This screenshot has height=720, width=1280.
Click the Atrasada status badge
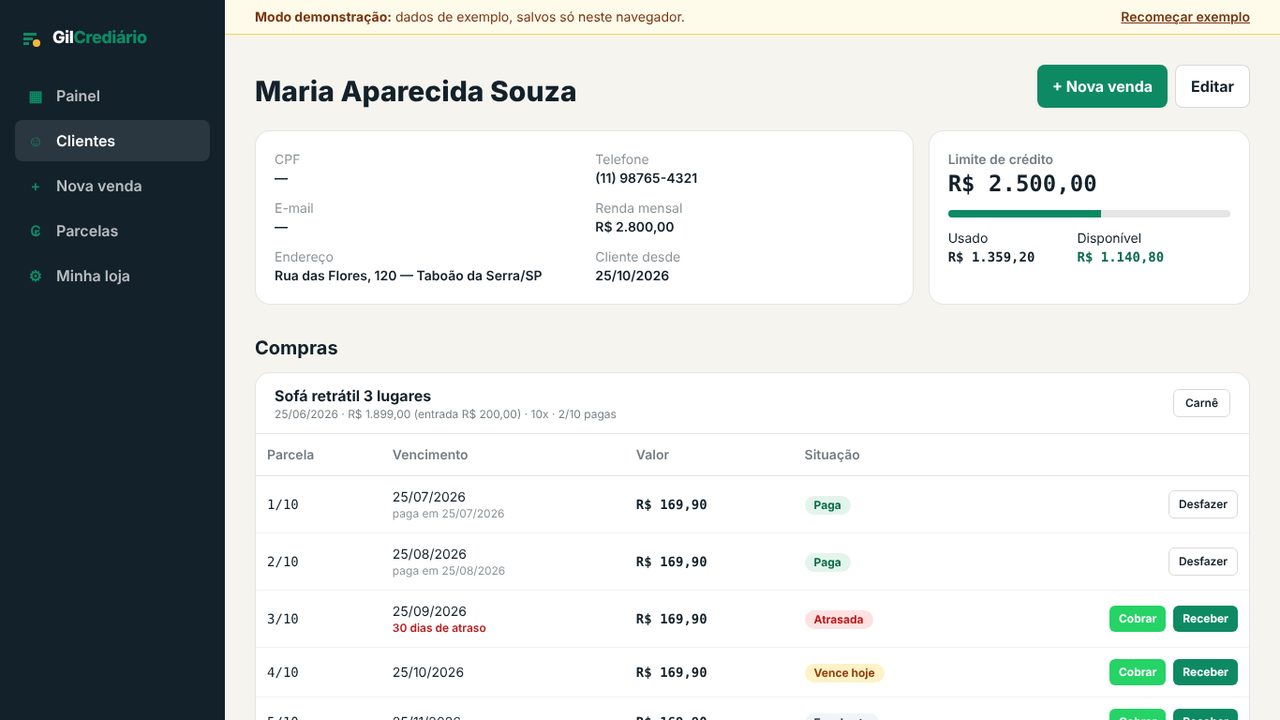[838, 619]
